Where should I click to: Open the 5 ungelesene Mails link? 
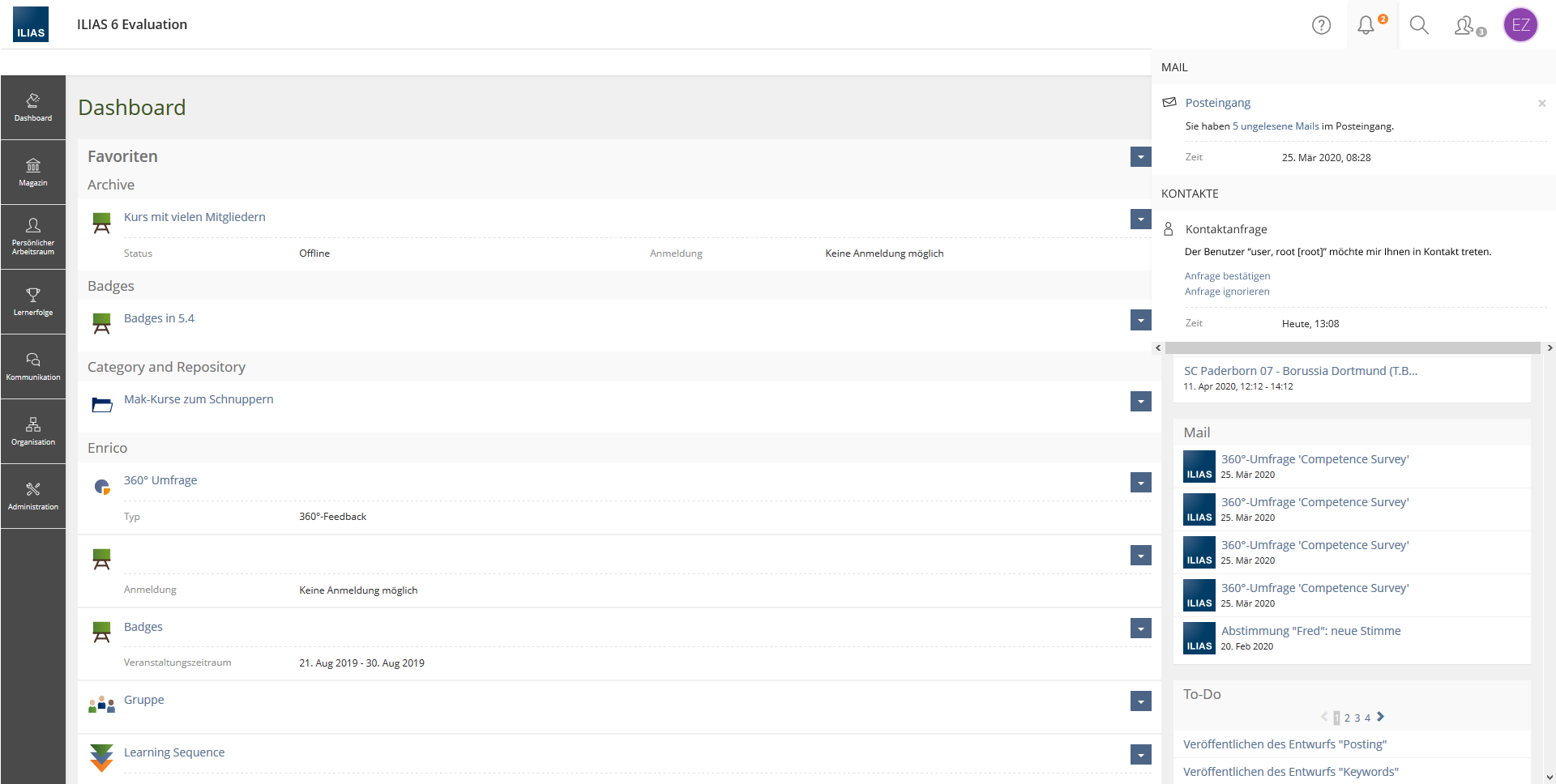1276,126
